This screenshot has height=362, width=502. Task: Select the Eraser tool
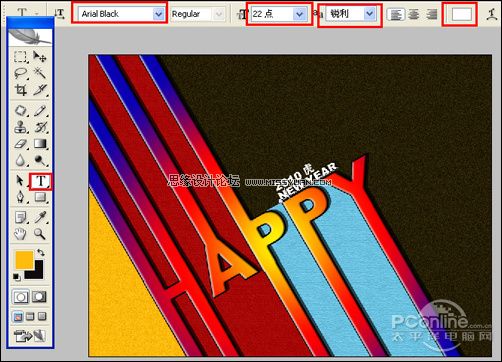coord(20,144)
